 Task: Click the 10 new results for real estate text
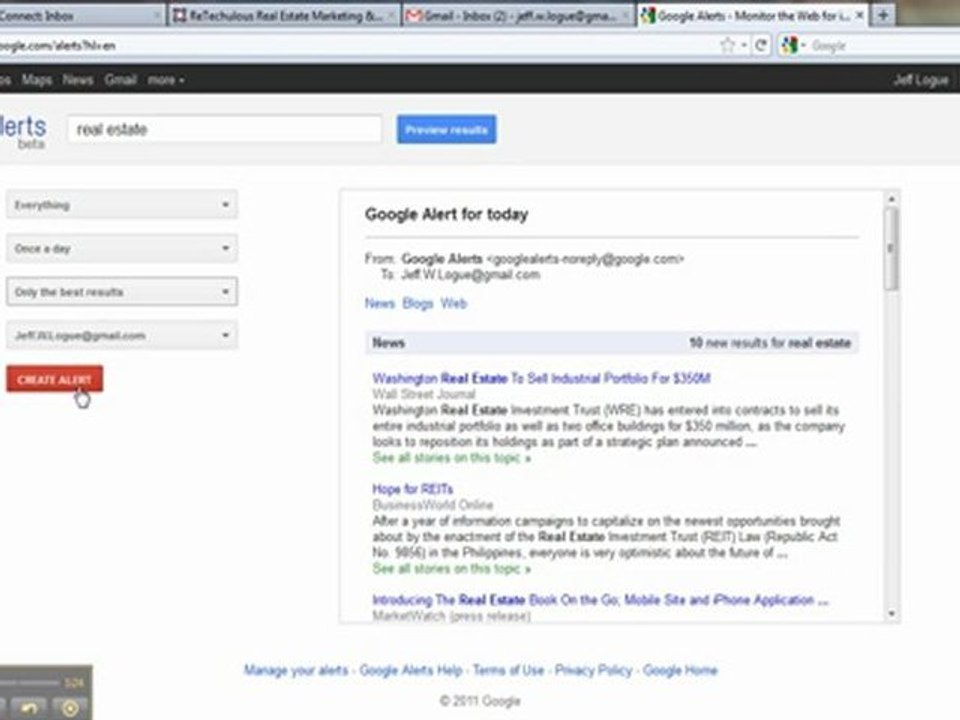point(770,343)
